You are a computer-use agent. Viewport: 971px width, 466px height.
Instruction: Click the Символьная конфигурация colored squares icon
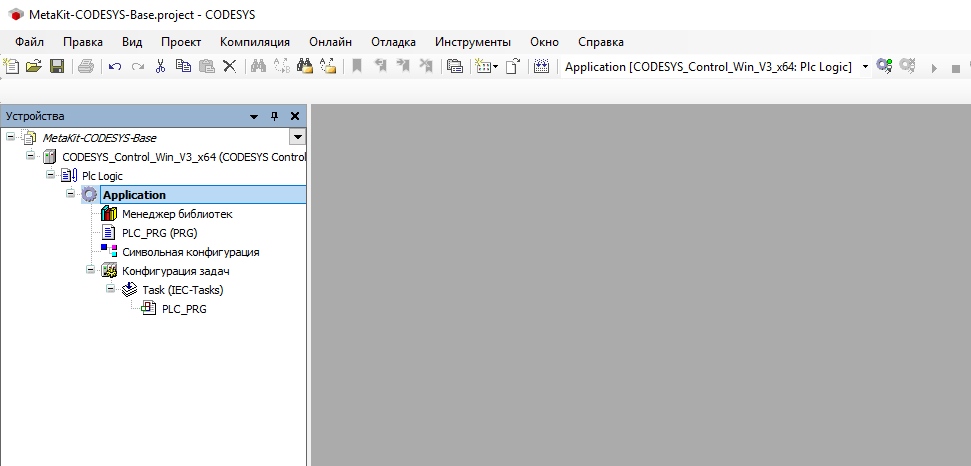(x=109, y=251)
